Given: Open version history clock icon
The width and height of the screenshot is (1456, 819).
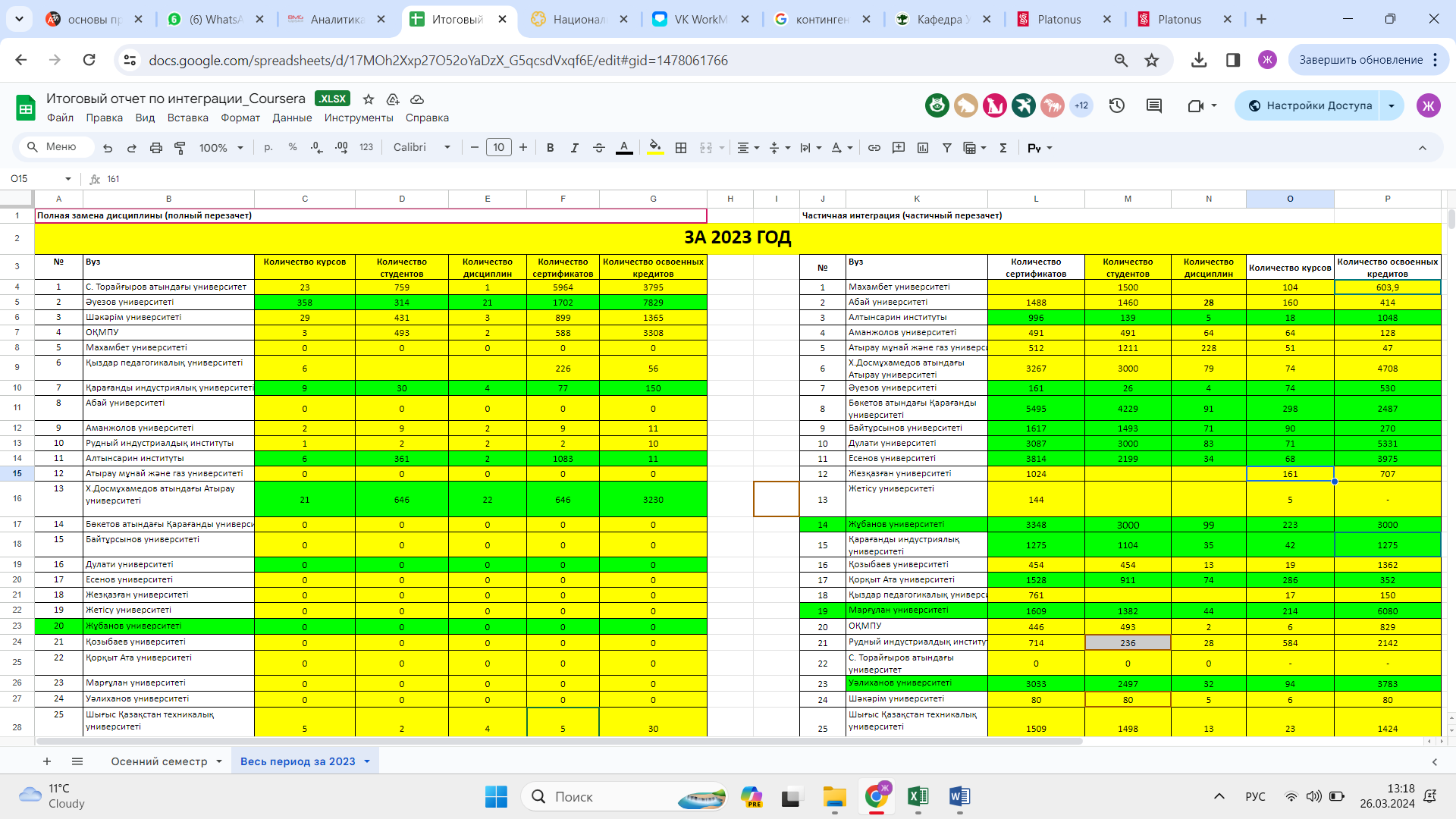Looking at the screenshot, I should (1116, 105).
